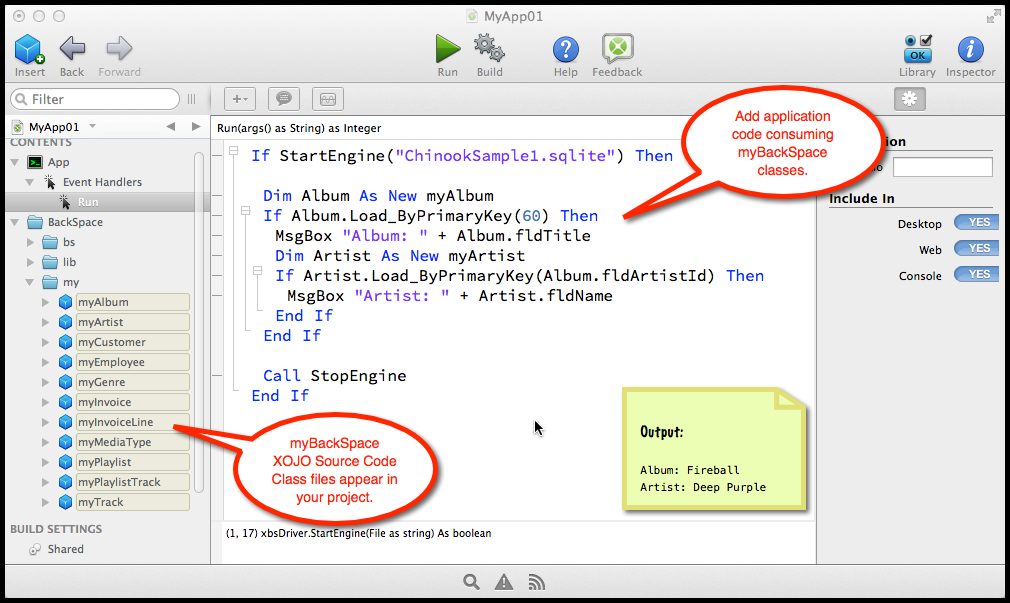Collapse the BackSpace folder
Image resolution: width=1010 pixels, height=603 pixels.
pyautogui.click(x=14, y=222)
